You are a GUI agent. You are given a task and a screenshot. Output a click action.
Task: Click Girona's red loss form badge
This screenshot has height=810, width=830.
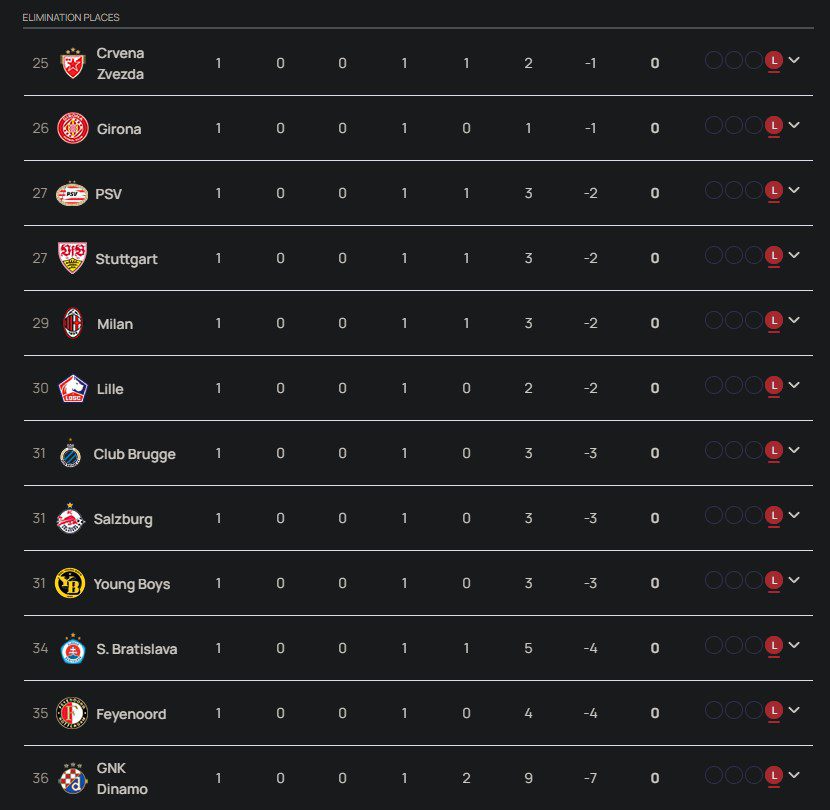tap(773, 126)
